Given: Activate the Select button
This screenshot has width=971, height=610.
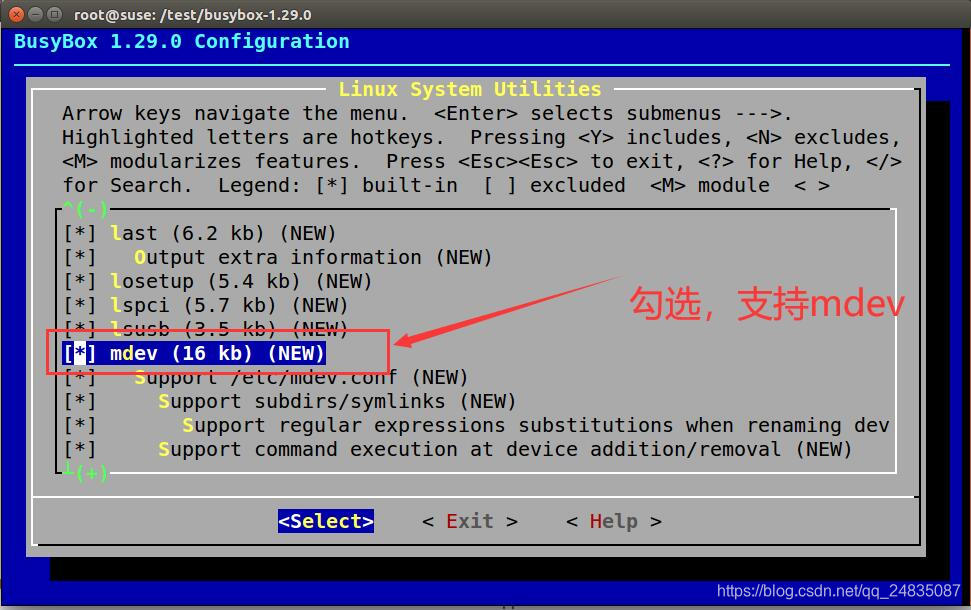Looking at the screenshot, I should point(325,520).
